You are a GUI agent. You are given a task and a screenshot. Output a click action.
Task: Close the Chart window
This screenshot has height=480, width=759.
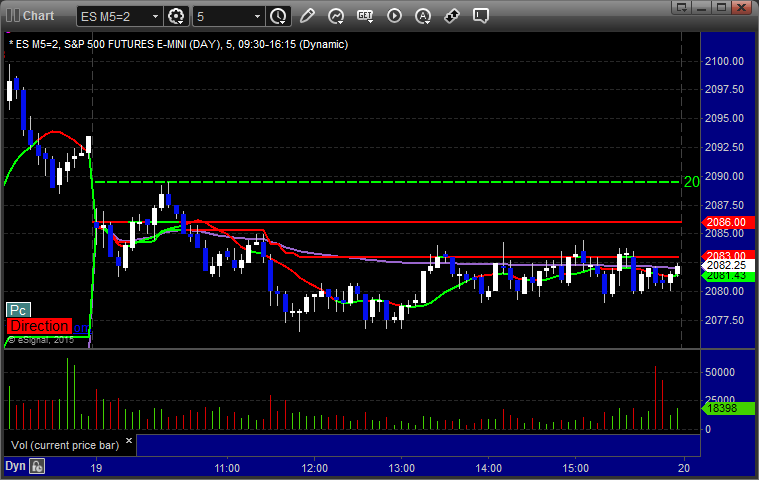(741, 7)
